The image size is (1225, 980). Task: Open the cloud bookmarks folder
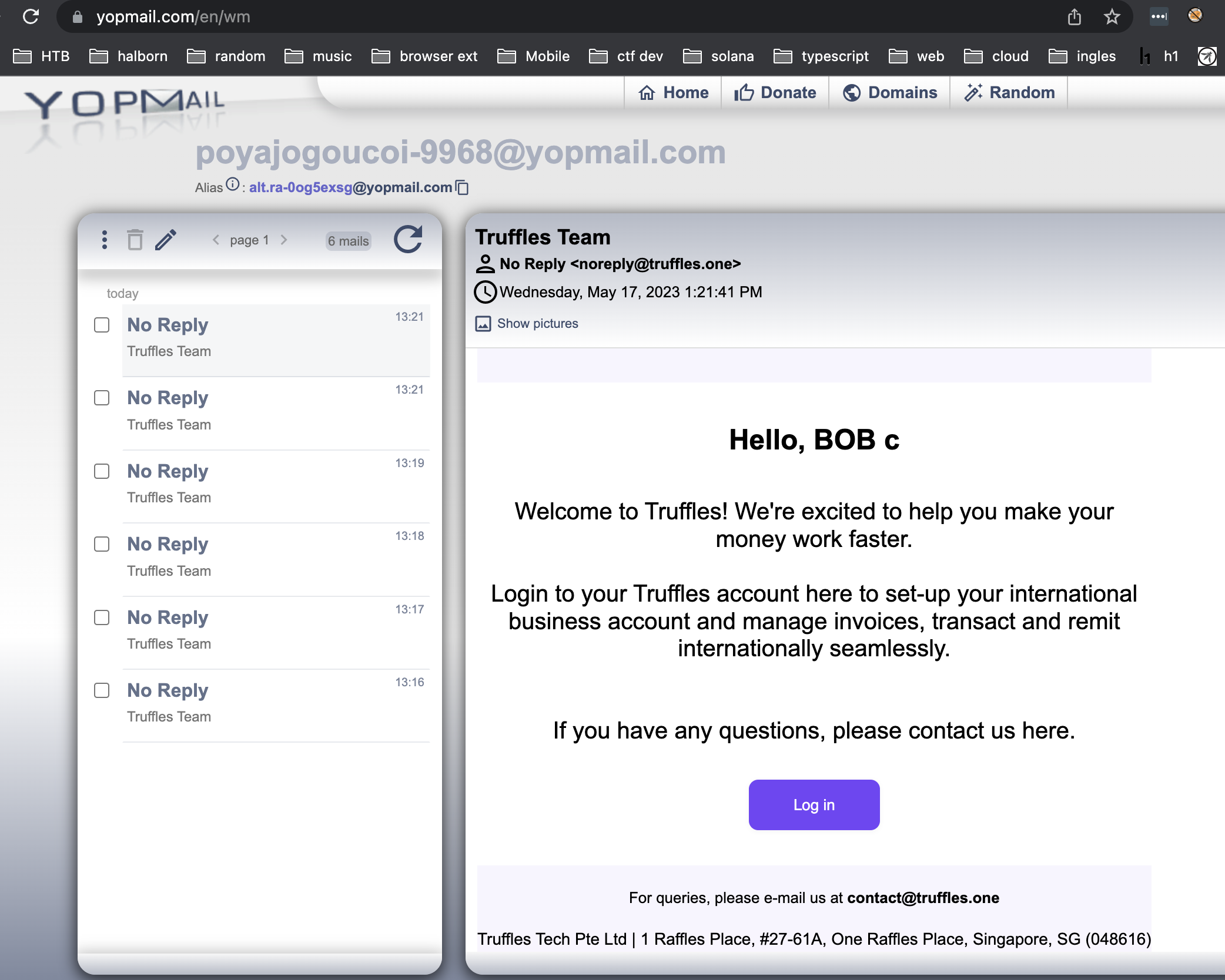tap(996, 56)
